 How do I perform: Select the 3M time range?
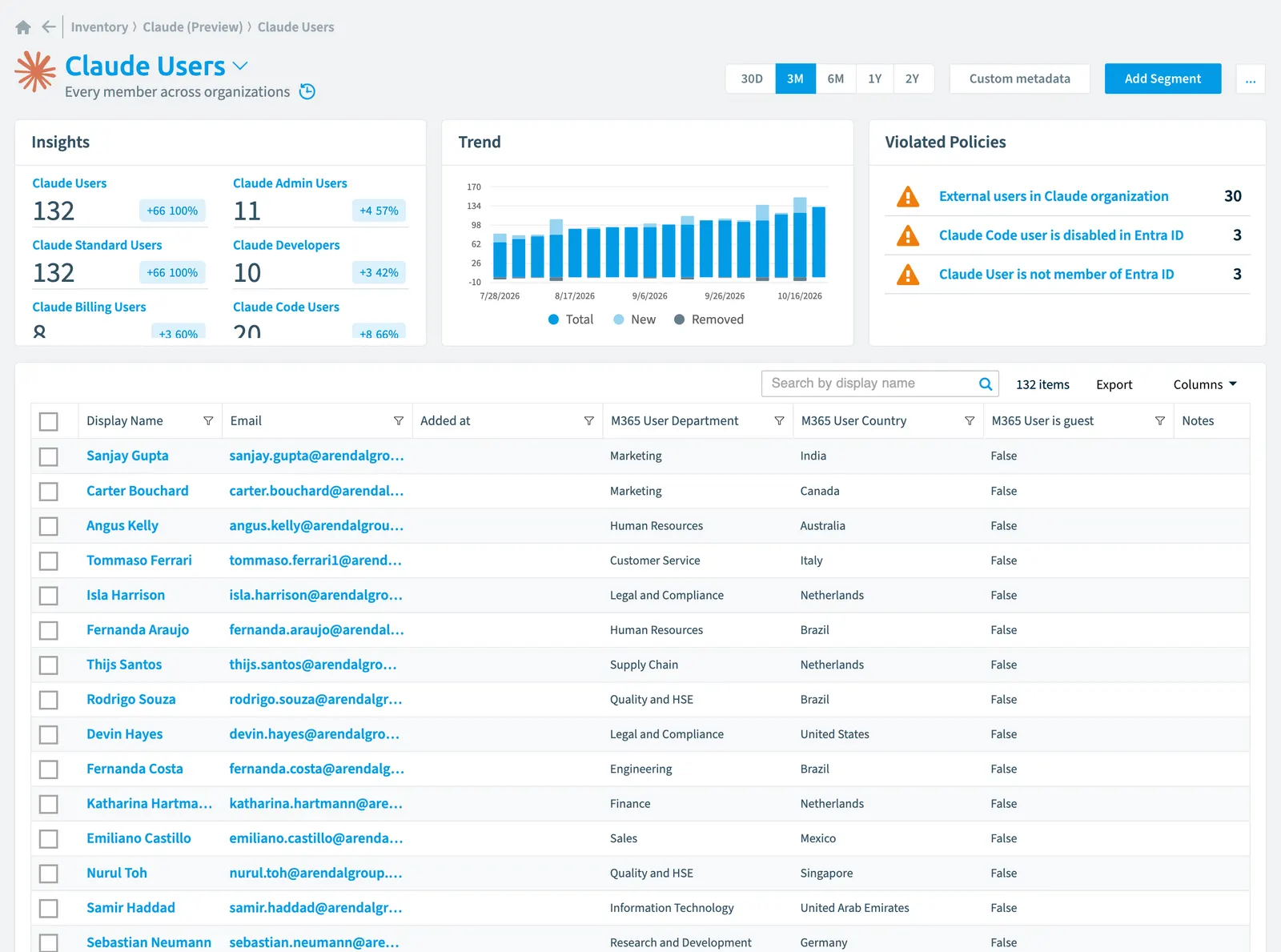795,78
